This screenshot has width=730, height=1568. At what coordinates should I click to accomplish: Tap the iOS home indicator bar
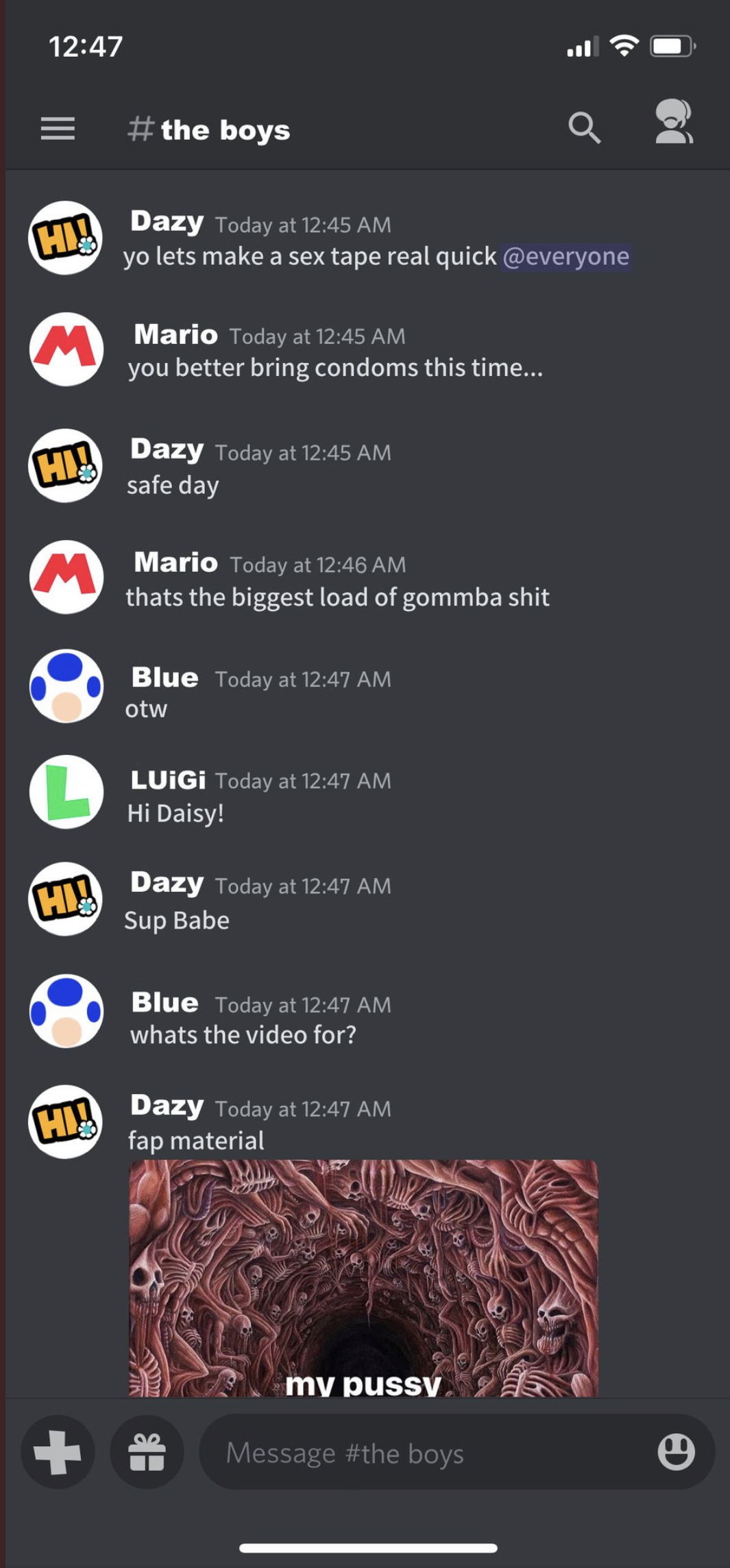(x=368, y=1547)
